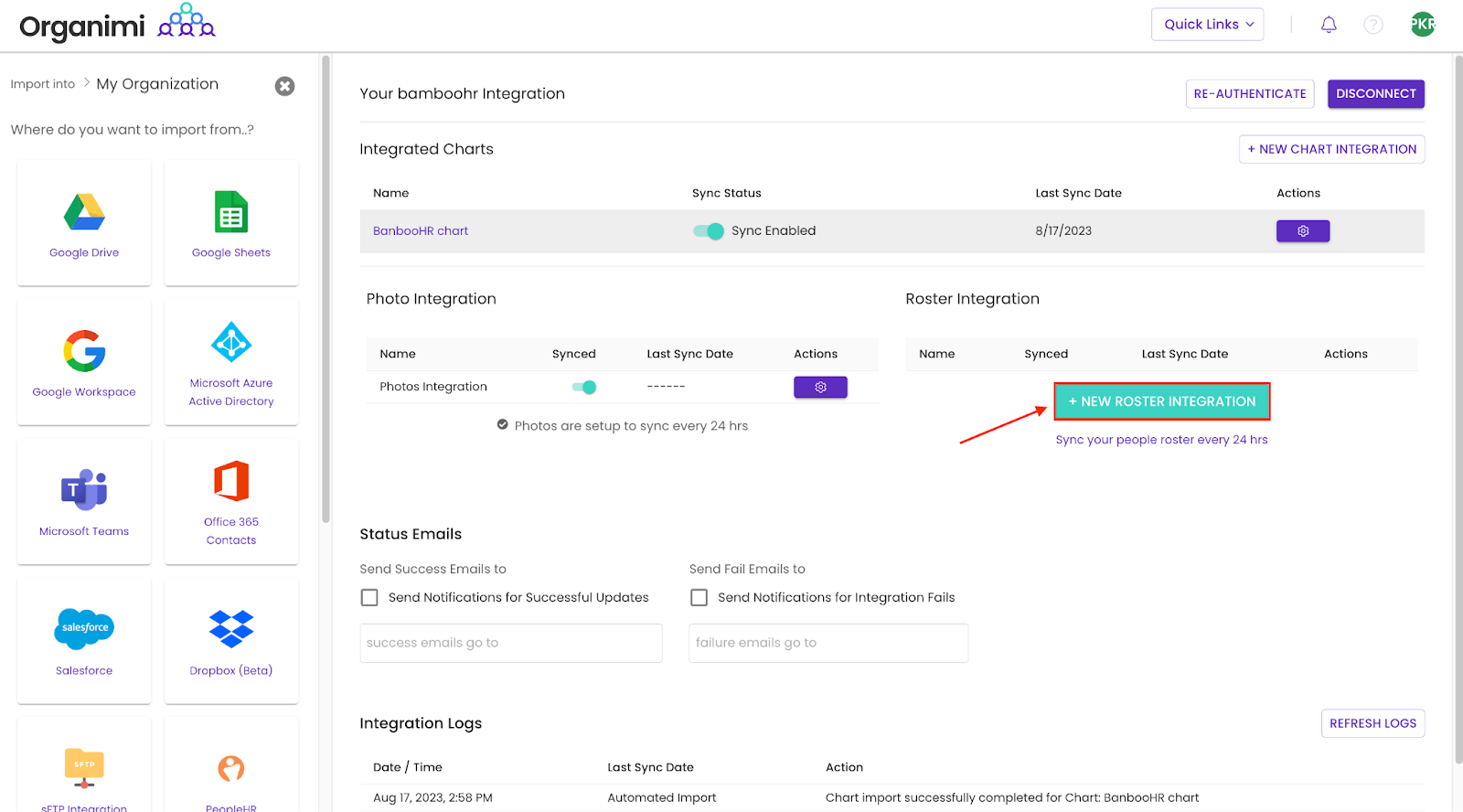Image resolution: width=1463 pixels, height=812 pixels.
Task: Choose Google Sheets as import source
Action: [x=231, y=223]
